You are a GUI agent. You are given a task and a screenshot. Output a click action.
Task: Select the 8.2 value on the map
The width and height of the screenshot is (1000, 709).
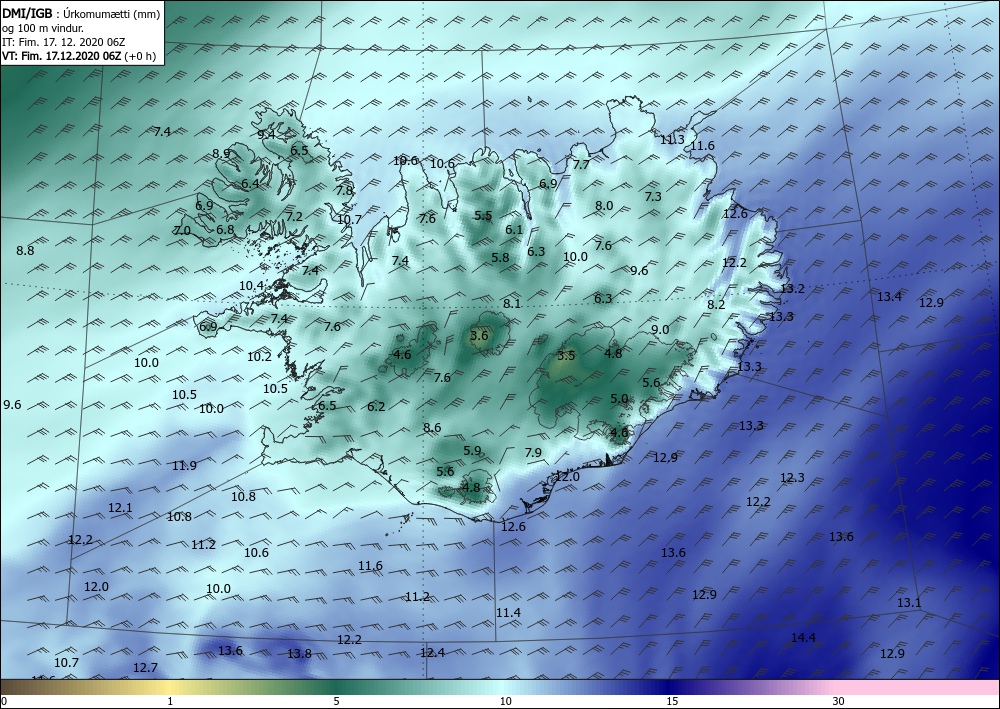pos(716,305)
